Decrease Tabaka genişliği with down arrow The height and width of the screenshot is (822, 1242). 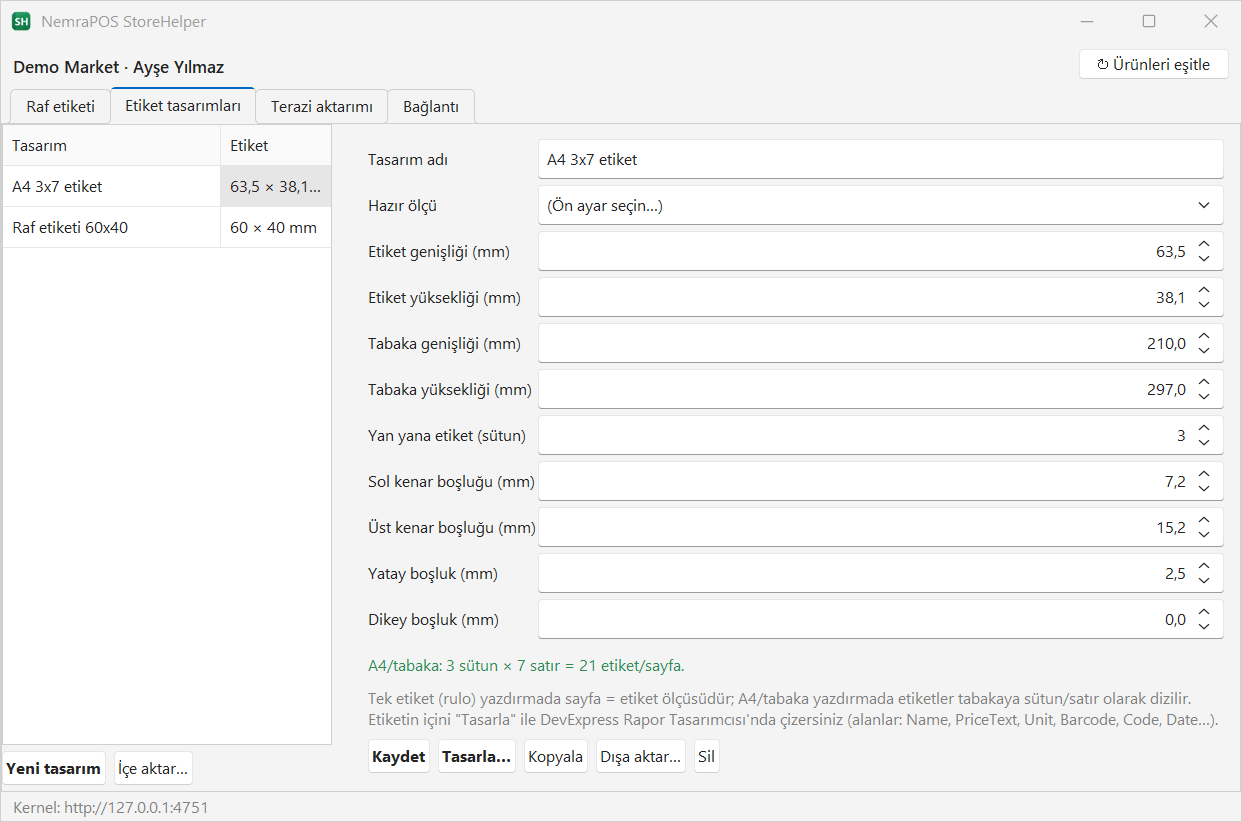[1204, 351]
